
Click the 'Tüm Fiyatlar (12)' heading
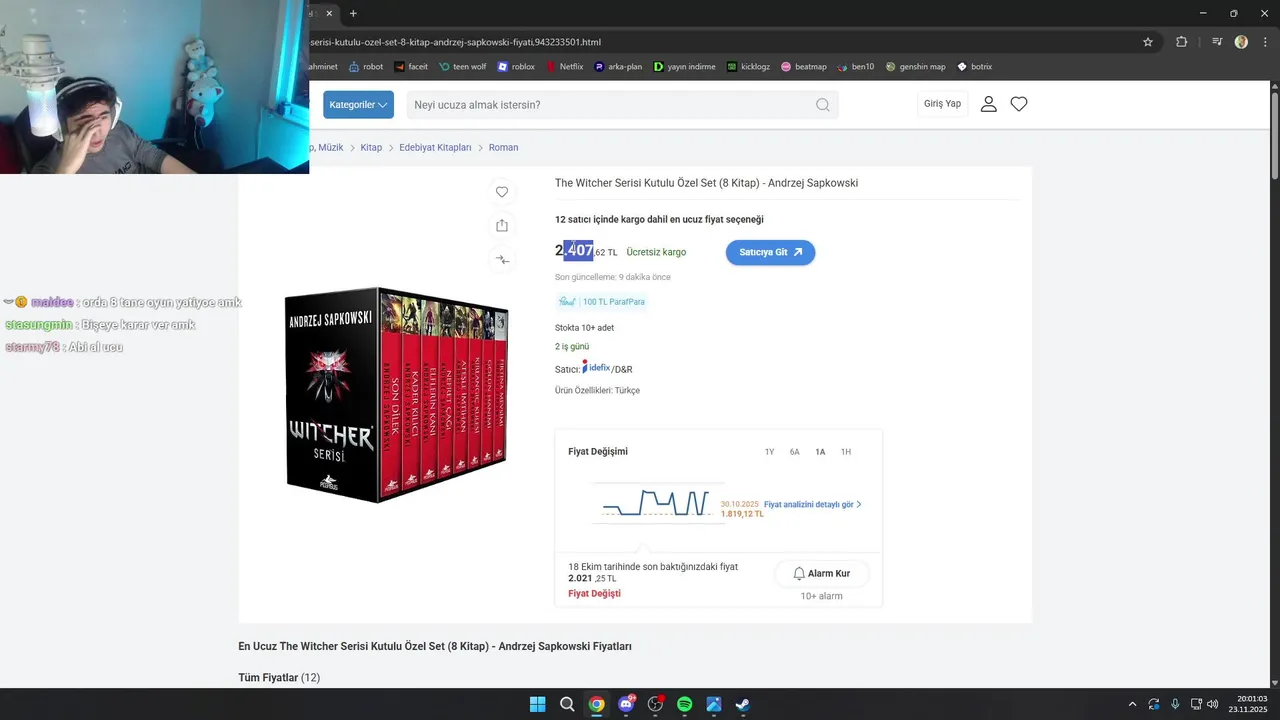point(279,678)
